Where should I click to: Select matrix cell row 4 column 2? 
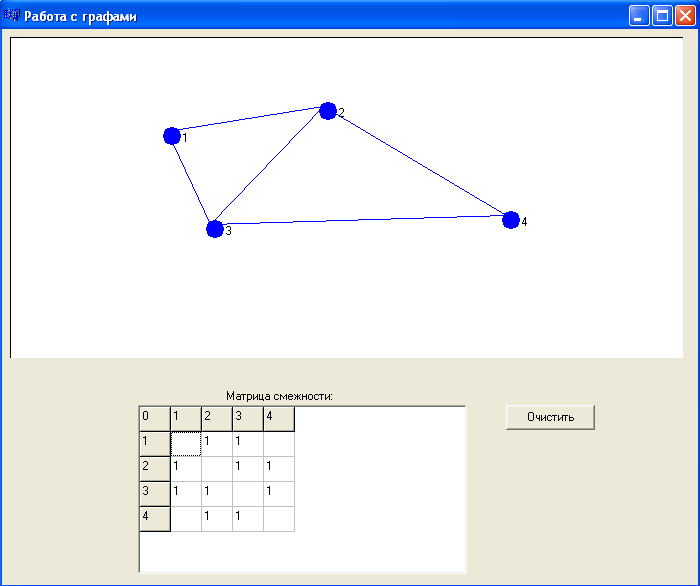click(217, 519)
